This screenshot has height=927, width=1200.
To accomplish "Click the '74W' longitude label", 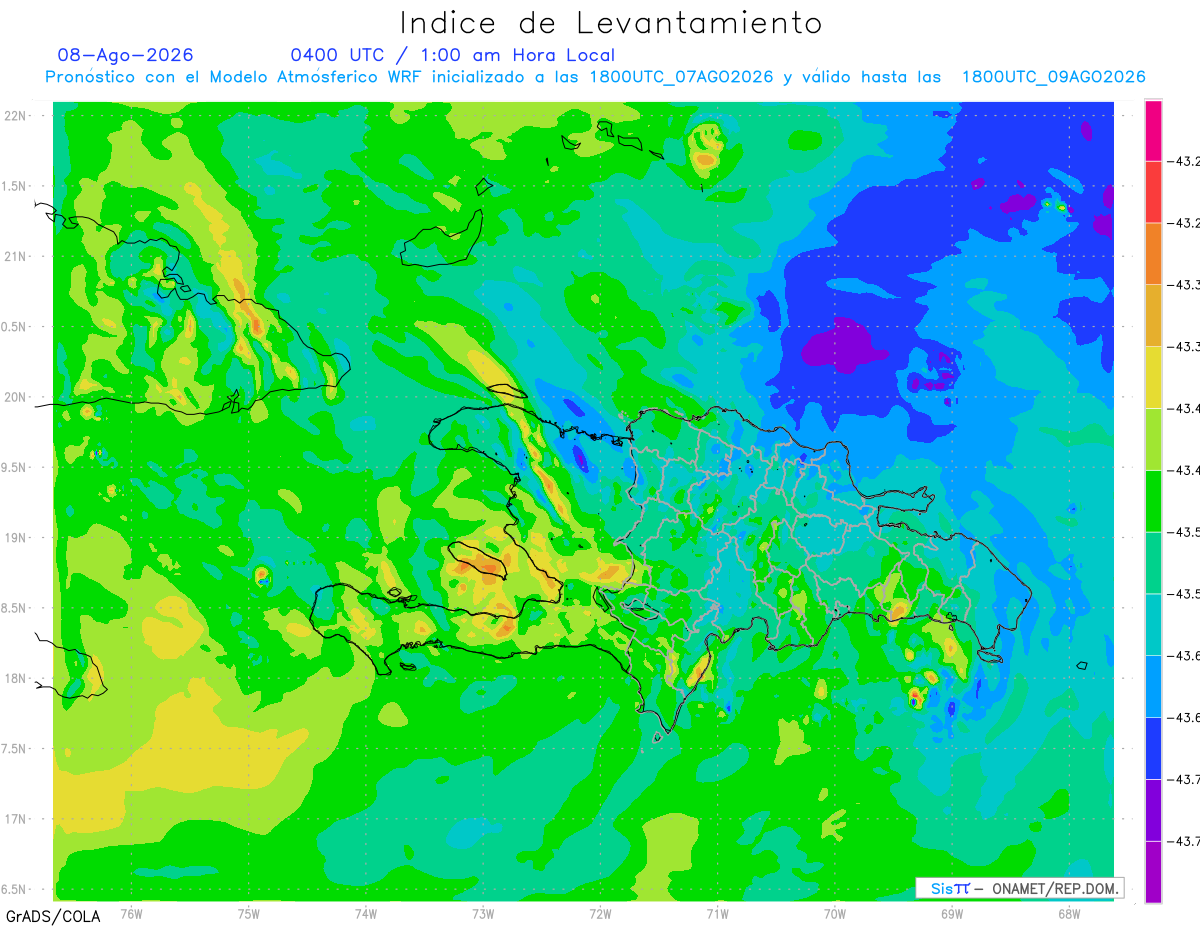I will tap(366, 913).
